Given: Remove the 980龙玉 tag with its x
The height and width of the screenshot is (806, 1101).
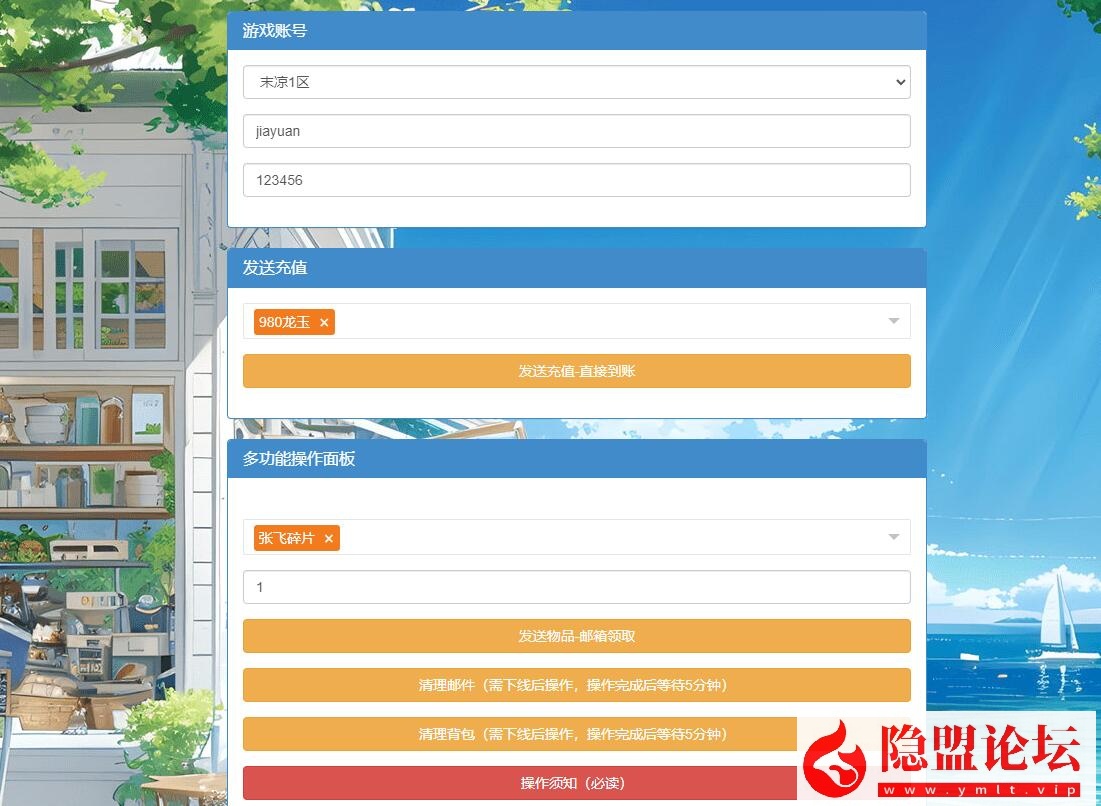Looking at the screenshot, I should point(324,323).
